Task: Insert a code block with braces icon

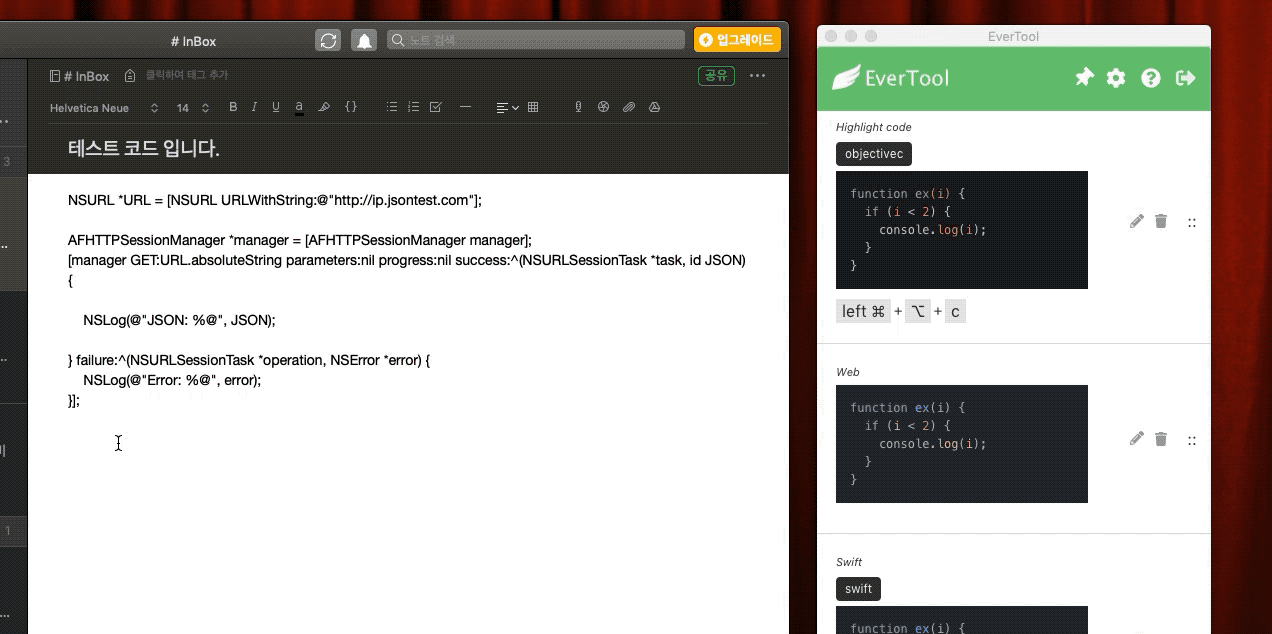Action: 351,106
